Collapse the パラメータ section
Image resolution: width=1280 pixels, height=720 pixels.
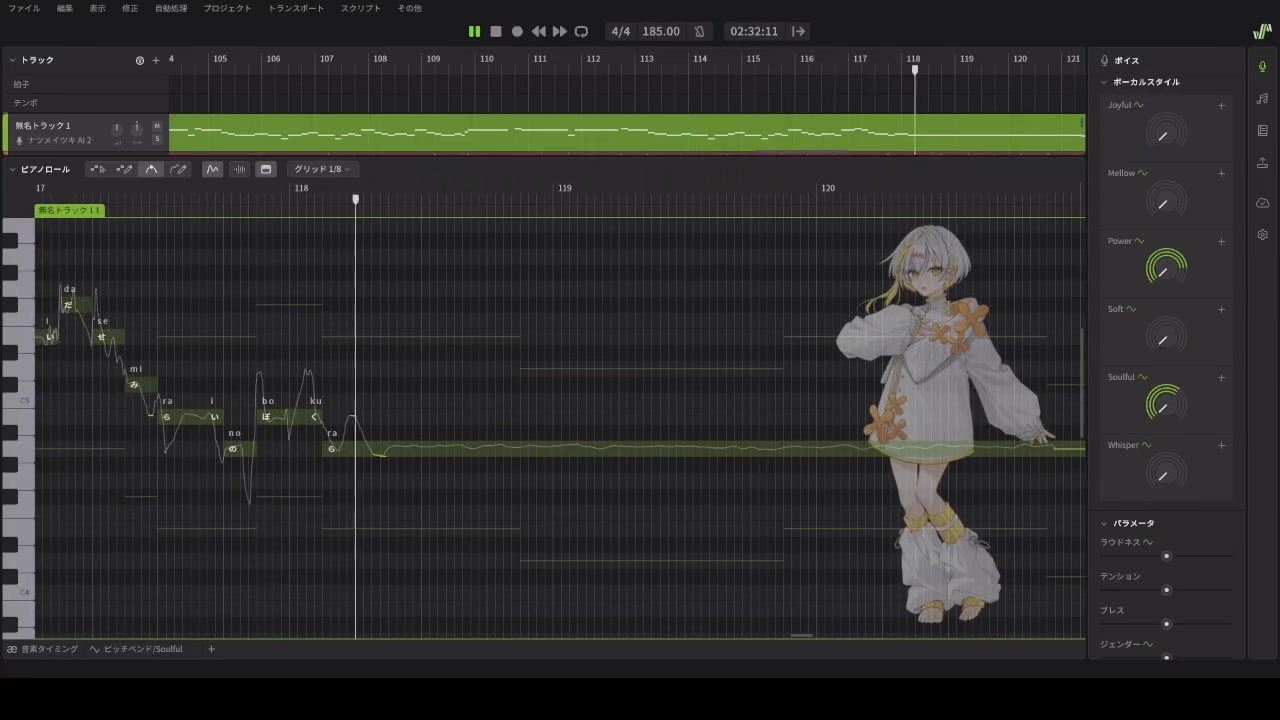click(x=1104, y=523)
